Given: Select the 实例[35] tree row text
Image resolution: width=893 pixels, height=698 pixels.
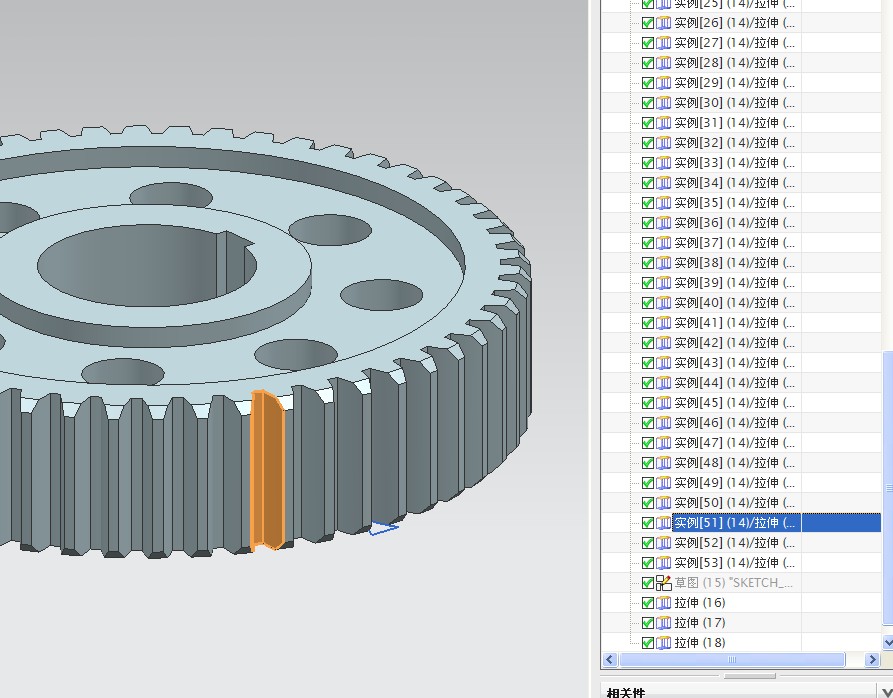Looking at the screenshot, I should (735, 203).
